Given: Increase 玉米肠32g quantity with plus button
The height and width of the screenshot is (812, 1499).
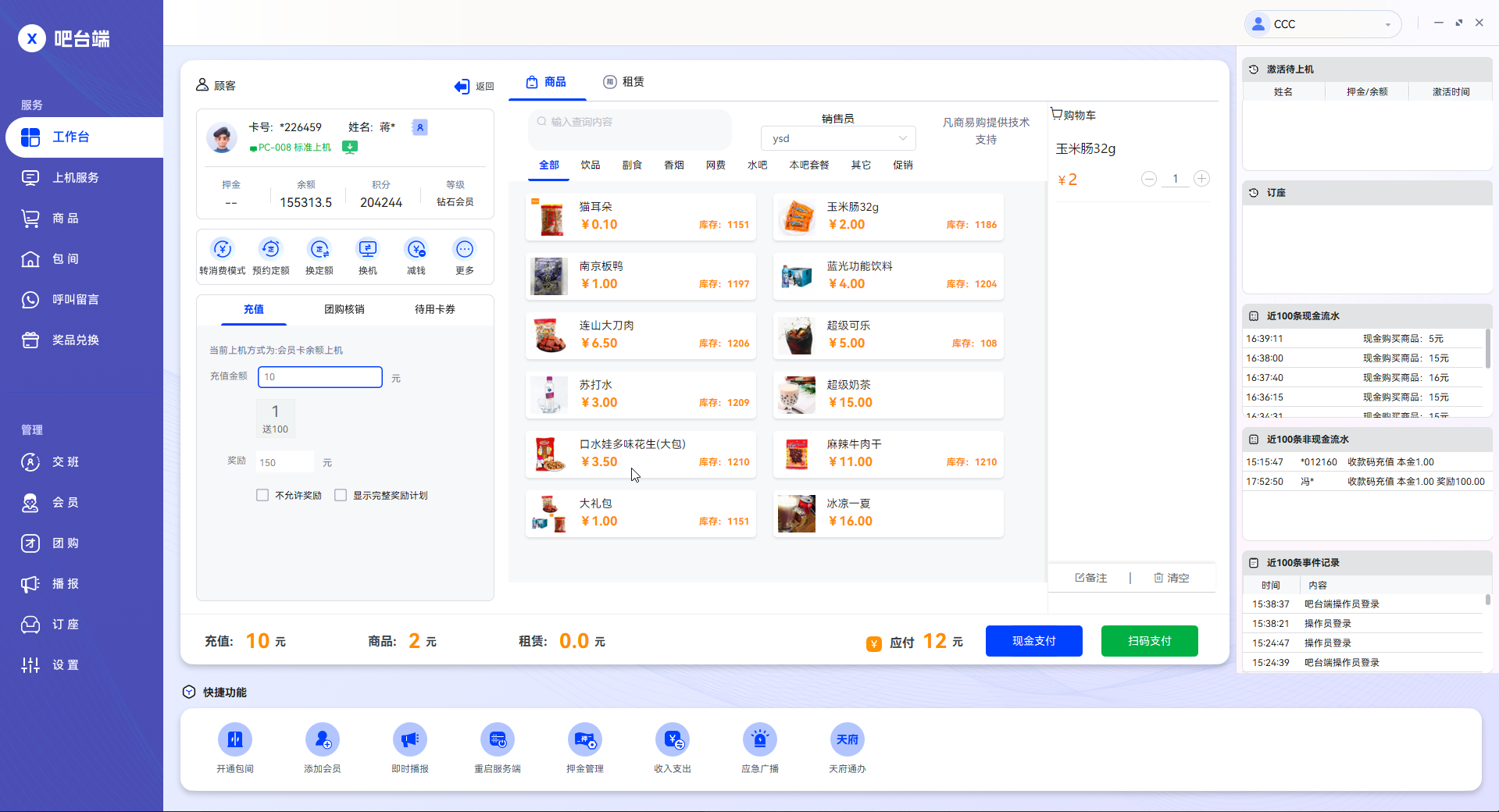Looking at the screenshot, I should [x=1201, y=179].
